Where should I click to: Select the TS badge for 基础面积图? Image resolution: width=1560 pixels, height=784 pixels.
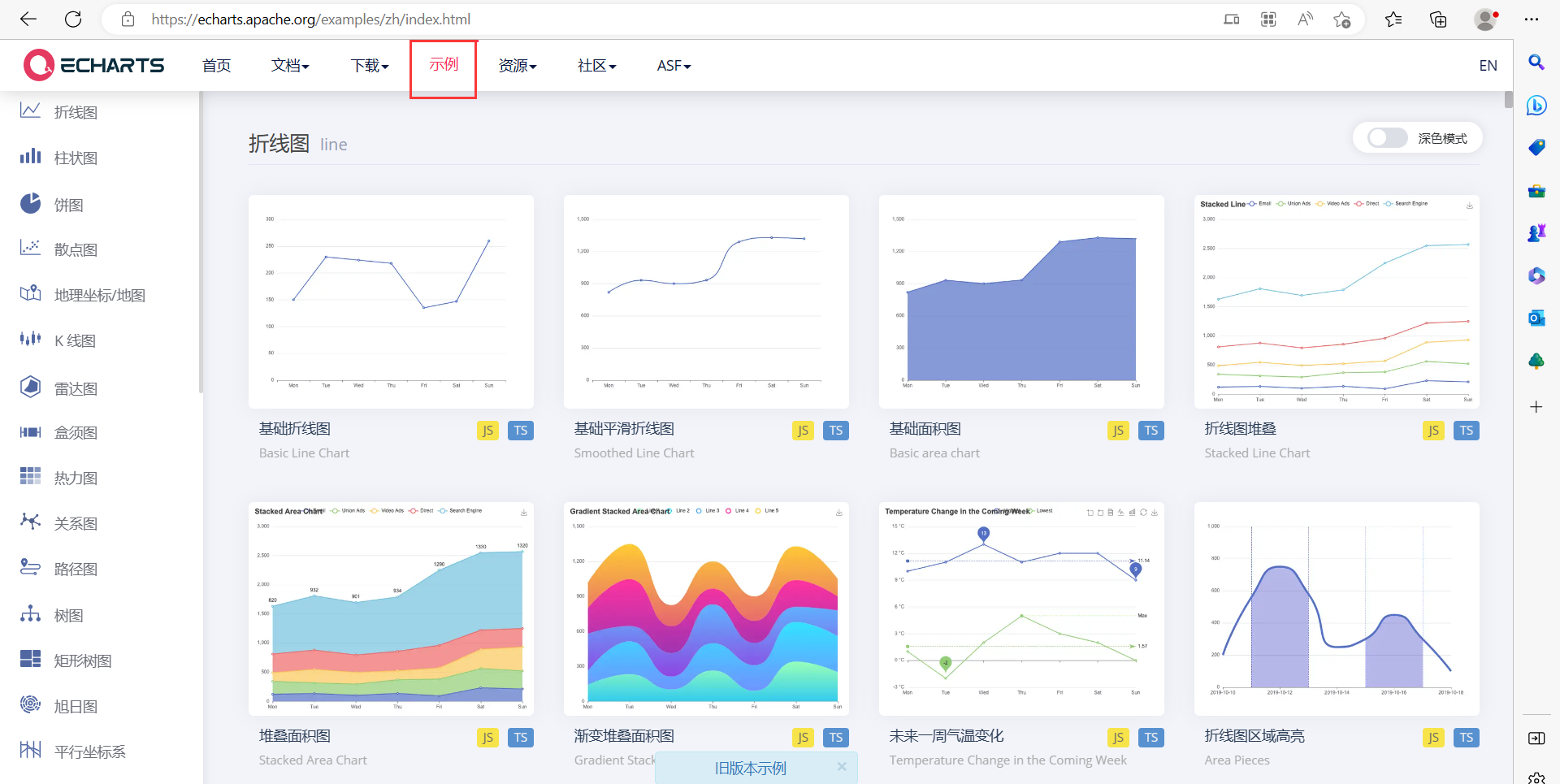[1151, 431]
